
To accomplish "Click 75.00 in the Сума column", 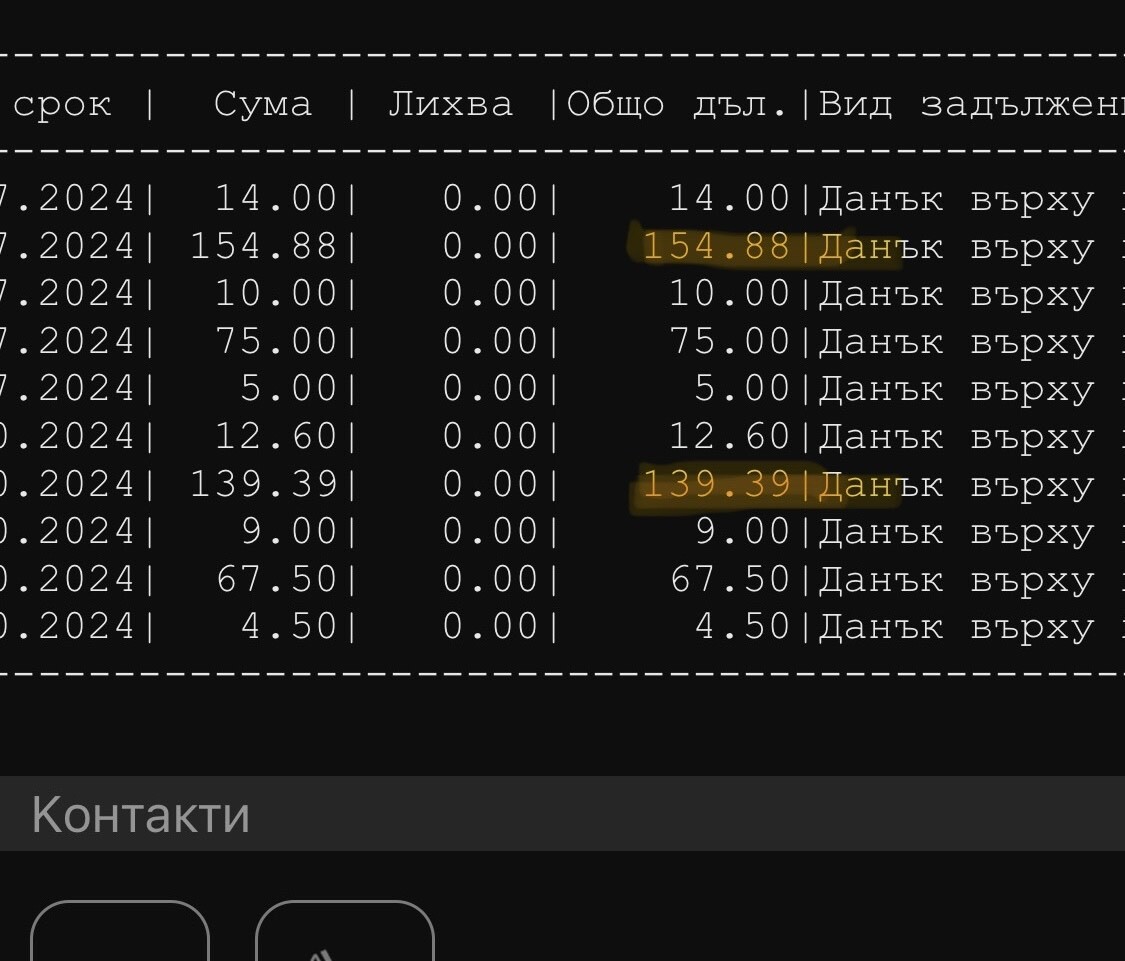I will click(276, 341).
